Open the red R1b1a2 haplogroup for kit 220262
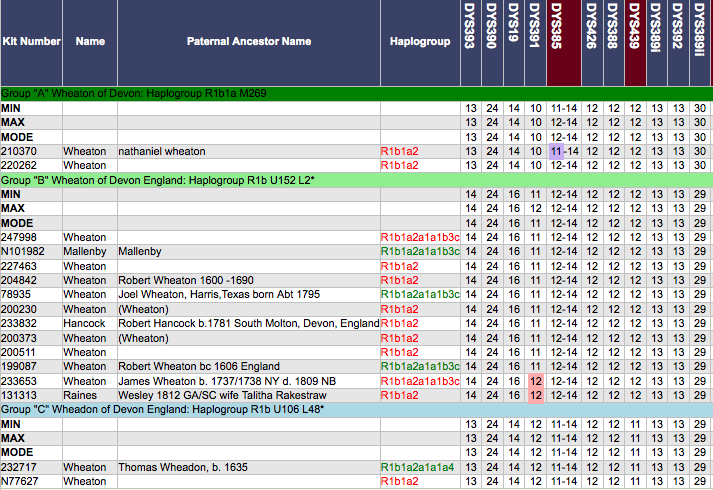Image resolution: width=713 pixels, height=490 pixels. point(400,165)
